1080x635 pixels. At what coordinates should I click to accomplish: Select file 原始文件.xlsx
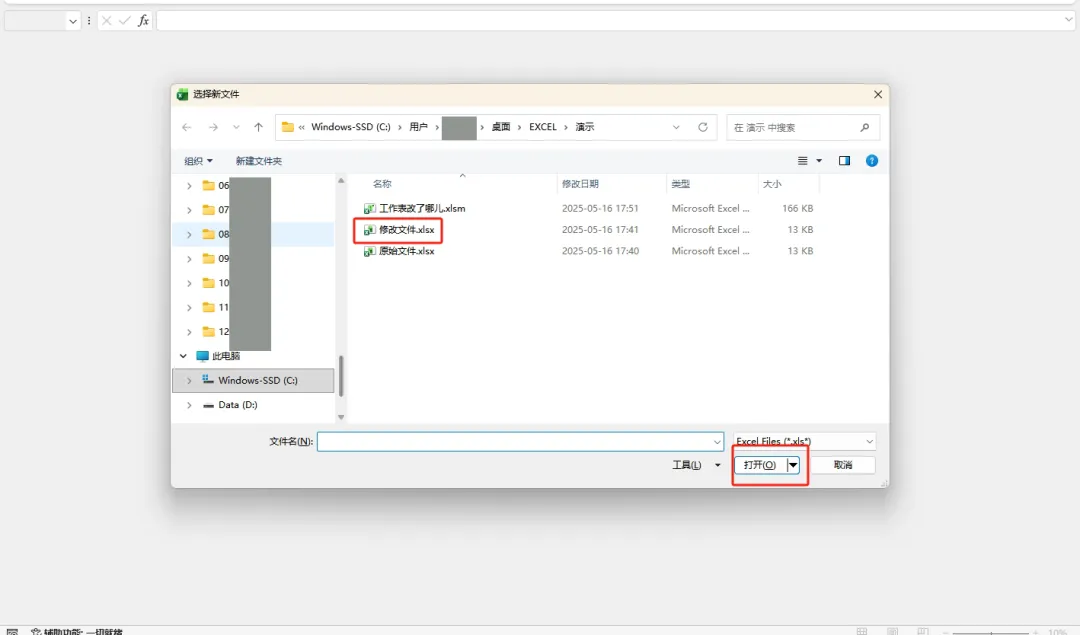point(406,251)
